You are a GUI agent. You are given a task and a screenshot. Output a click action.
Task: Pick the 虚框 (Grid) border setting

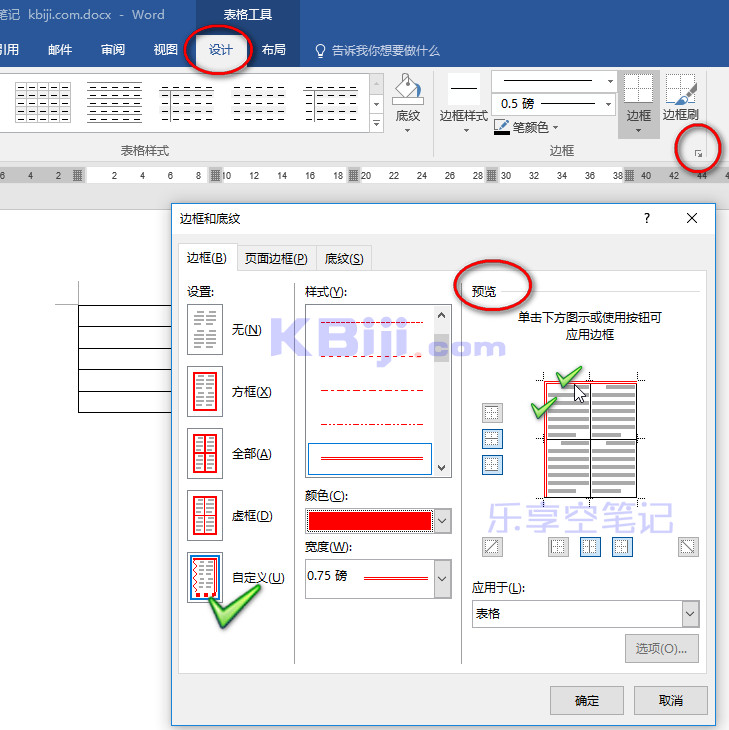[x=205, y=516]
